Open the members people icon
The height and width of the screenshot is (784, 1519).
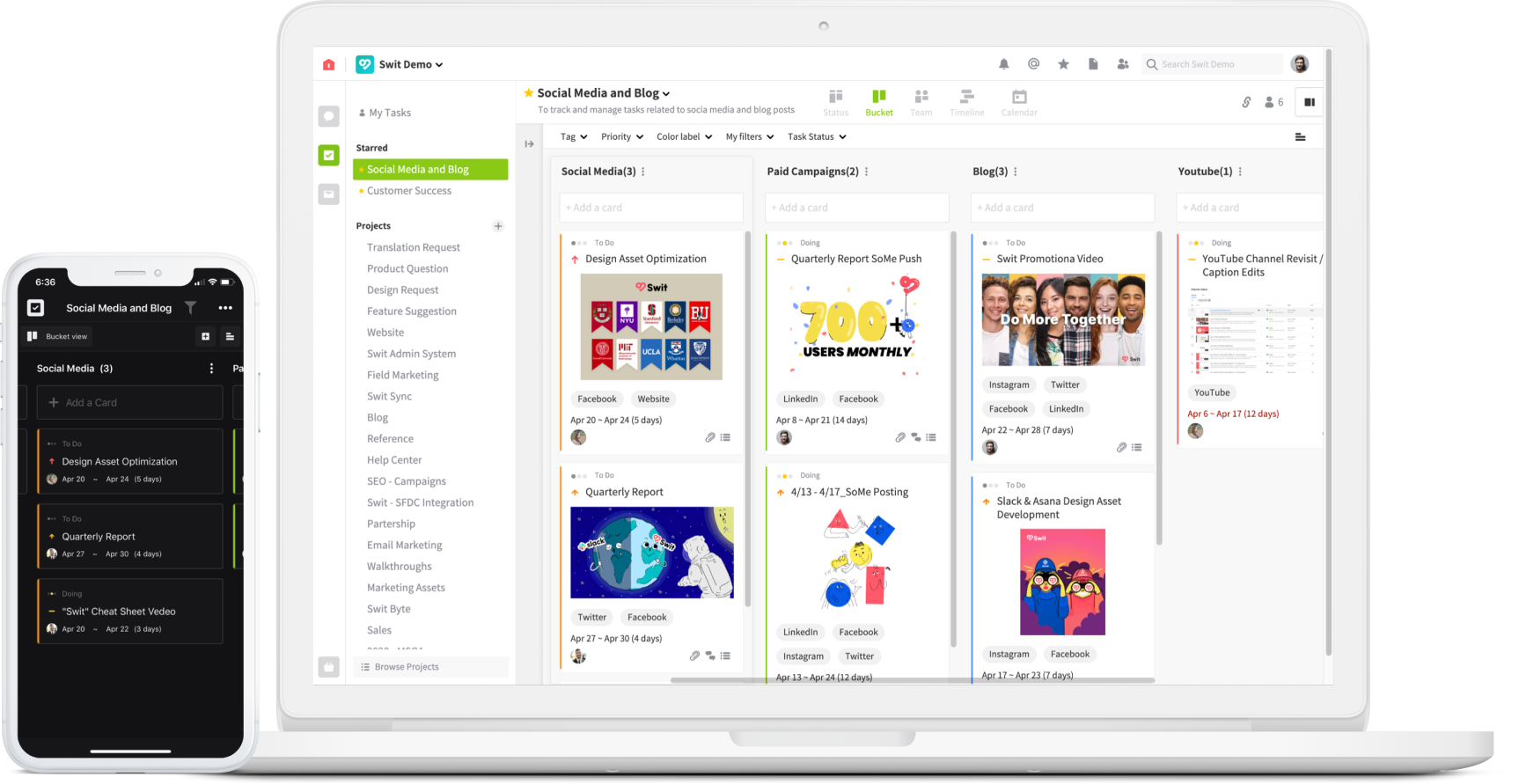tap(1123, 64)
